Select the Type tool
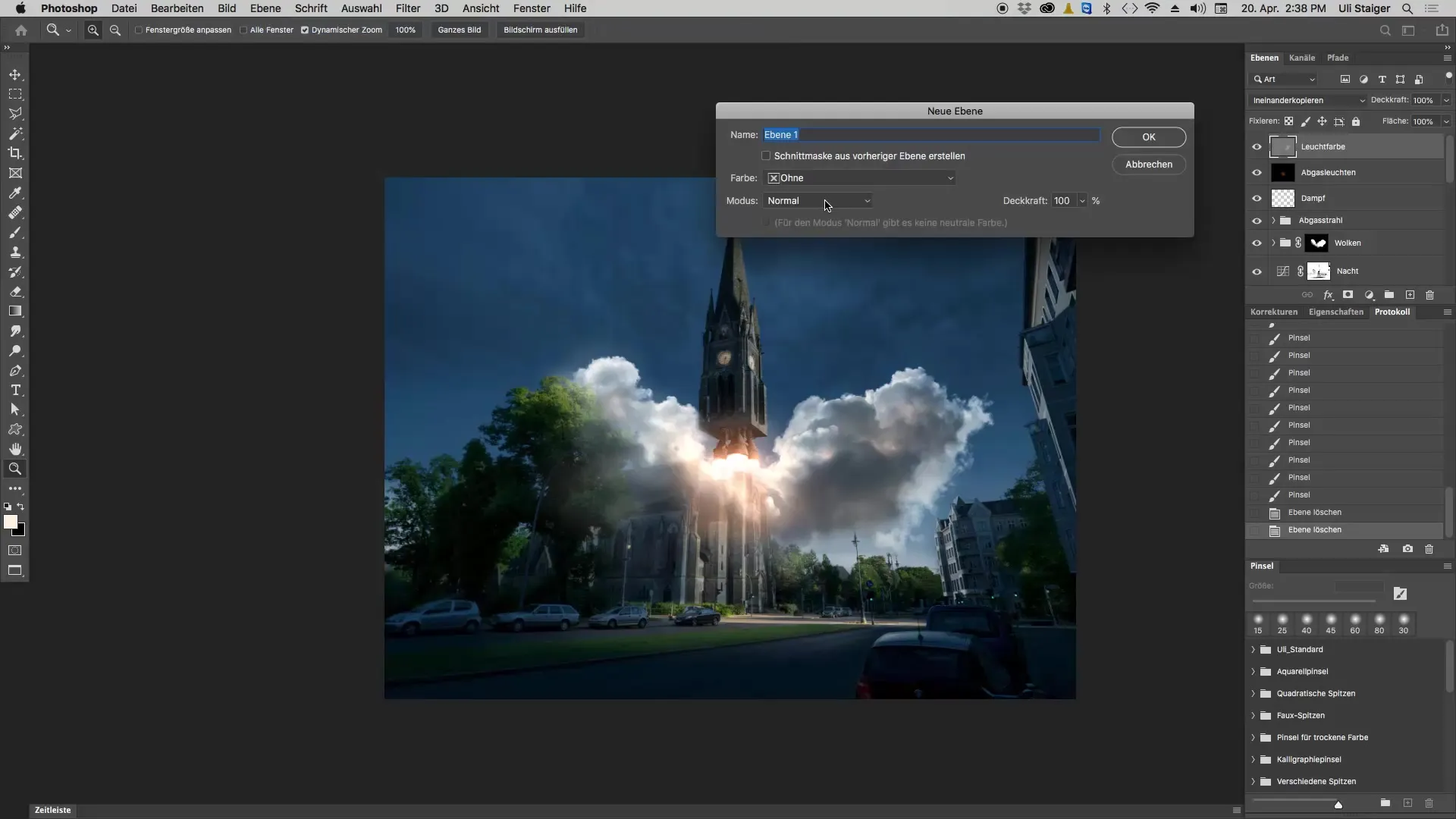This screenshot has height=819, width=1456. tap(15, 391)
